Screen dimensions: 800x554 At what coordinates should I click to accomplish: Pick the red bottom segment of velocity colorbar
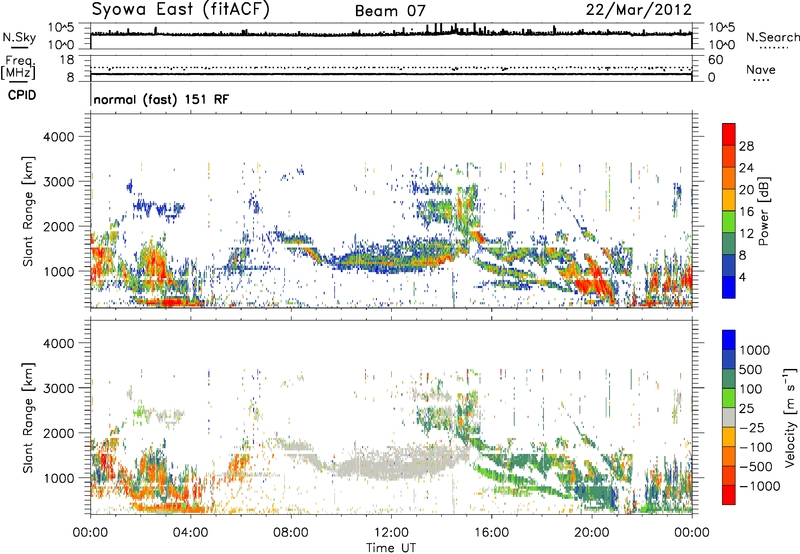729,495
